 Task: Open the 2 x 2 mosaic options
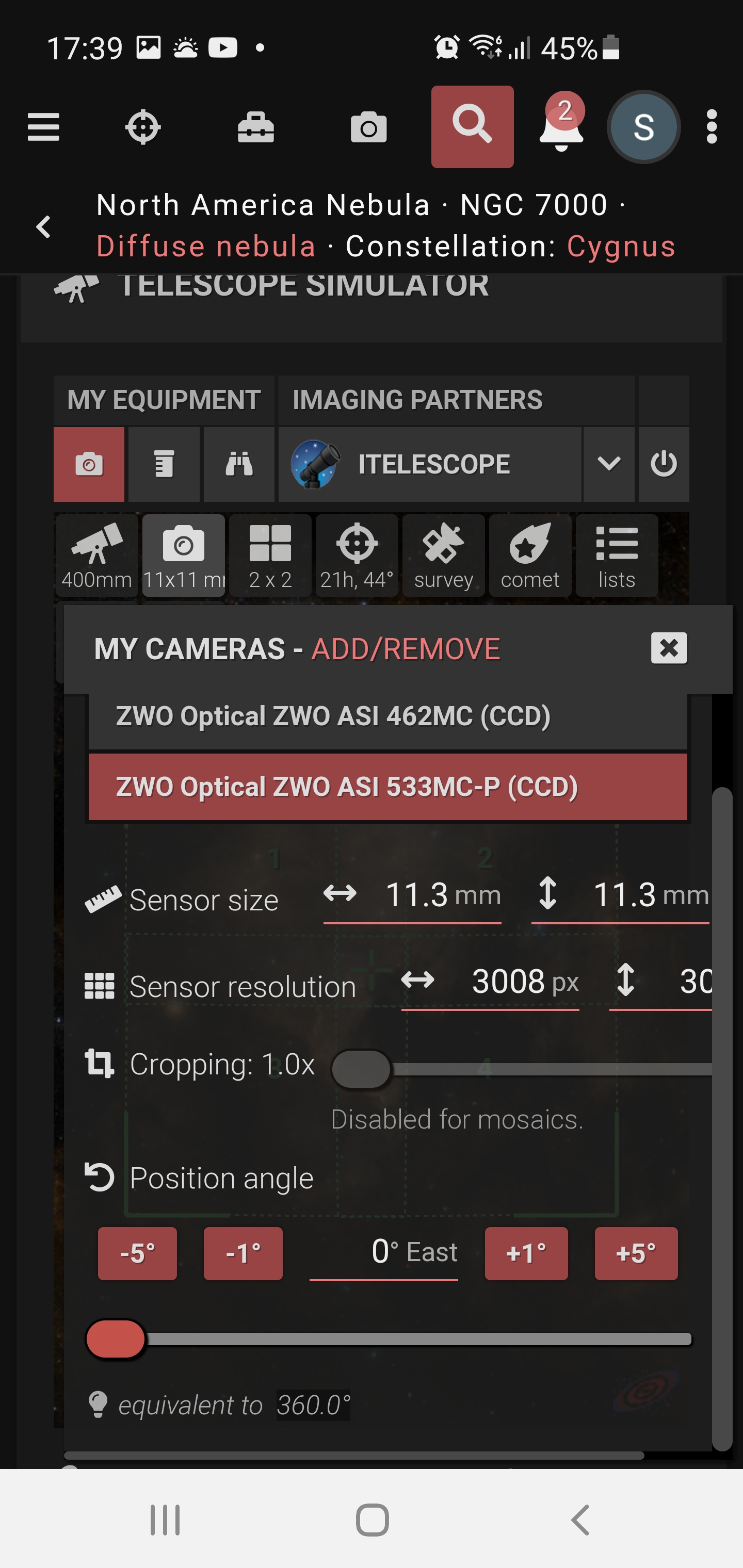click(x=270, y=555)
